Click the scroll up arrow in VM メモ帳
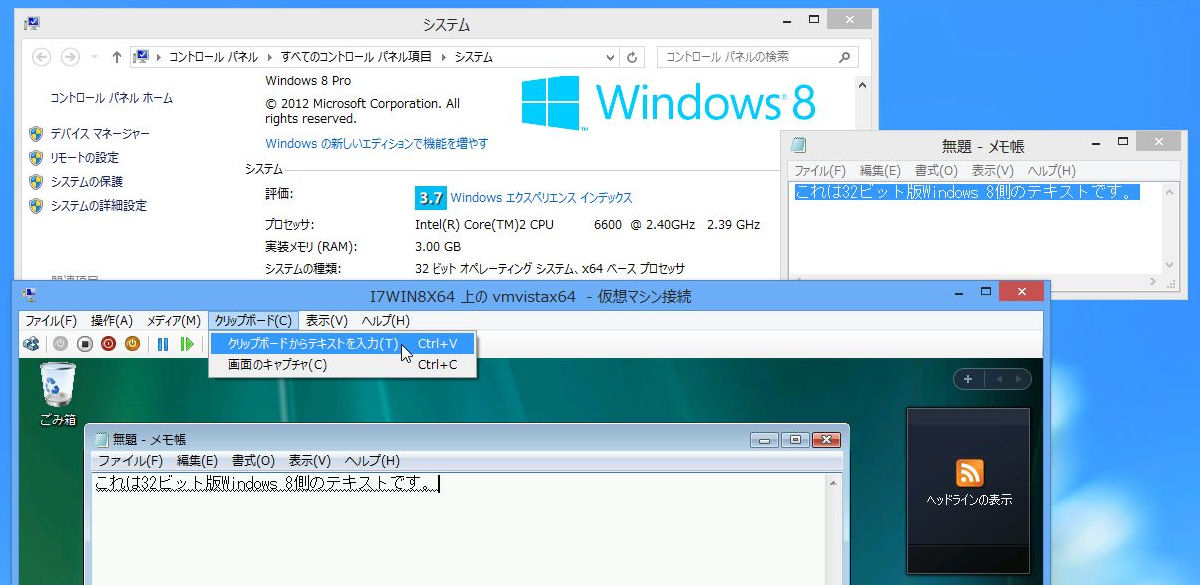 point(833,484)
